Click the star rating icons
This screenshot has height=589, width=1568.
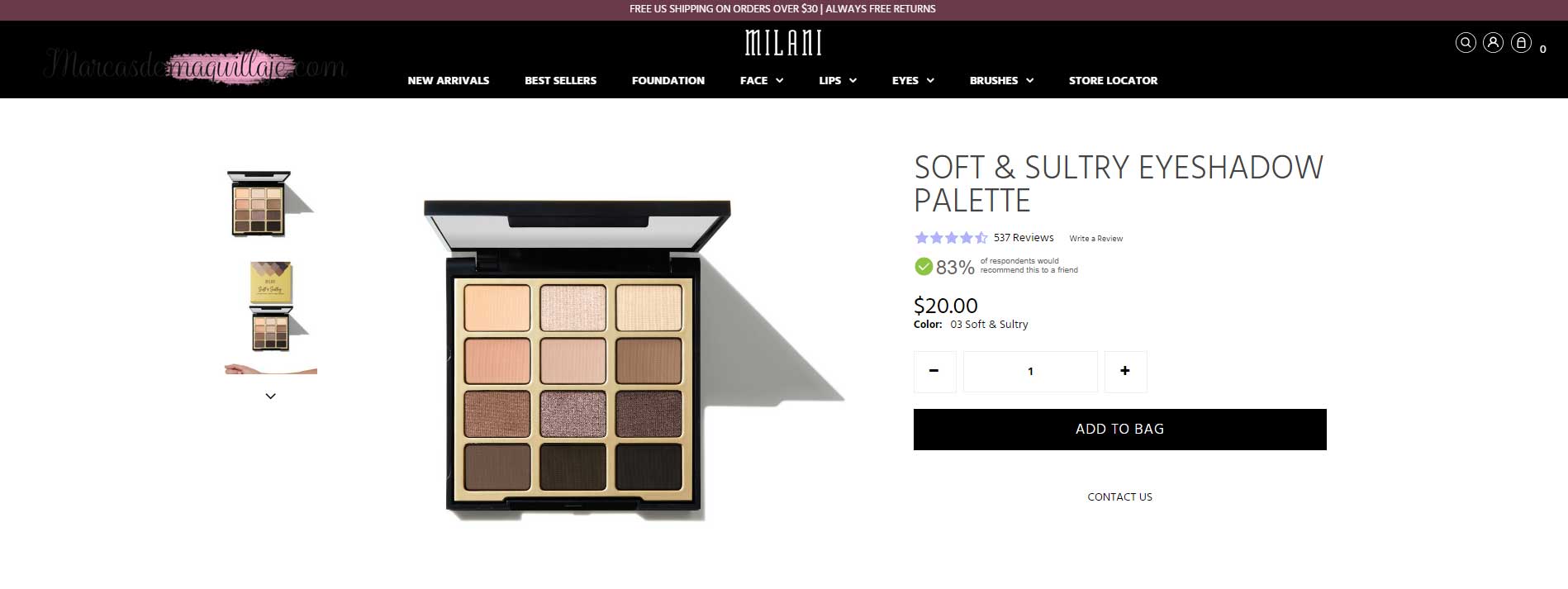(951, 238)
